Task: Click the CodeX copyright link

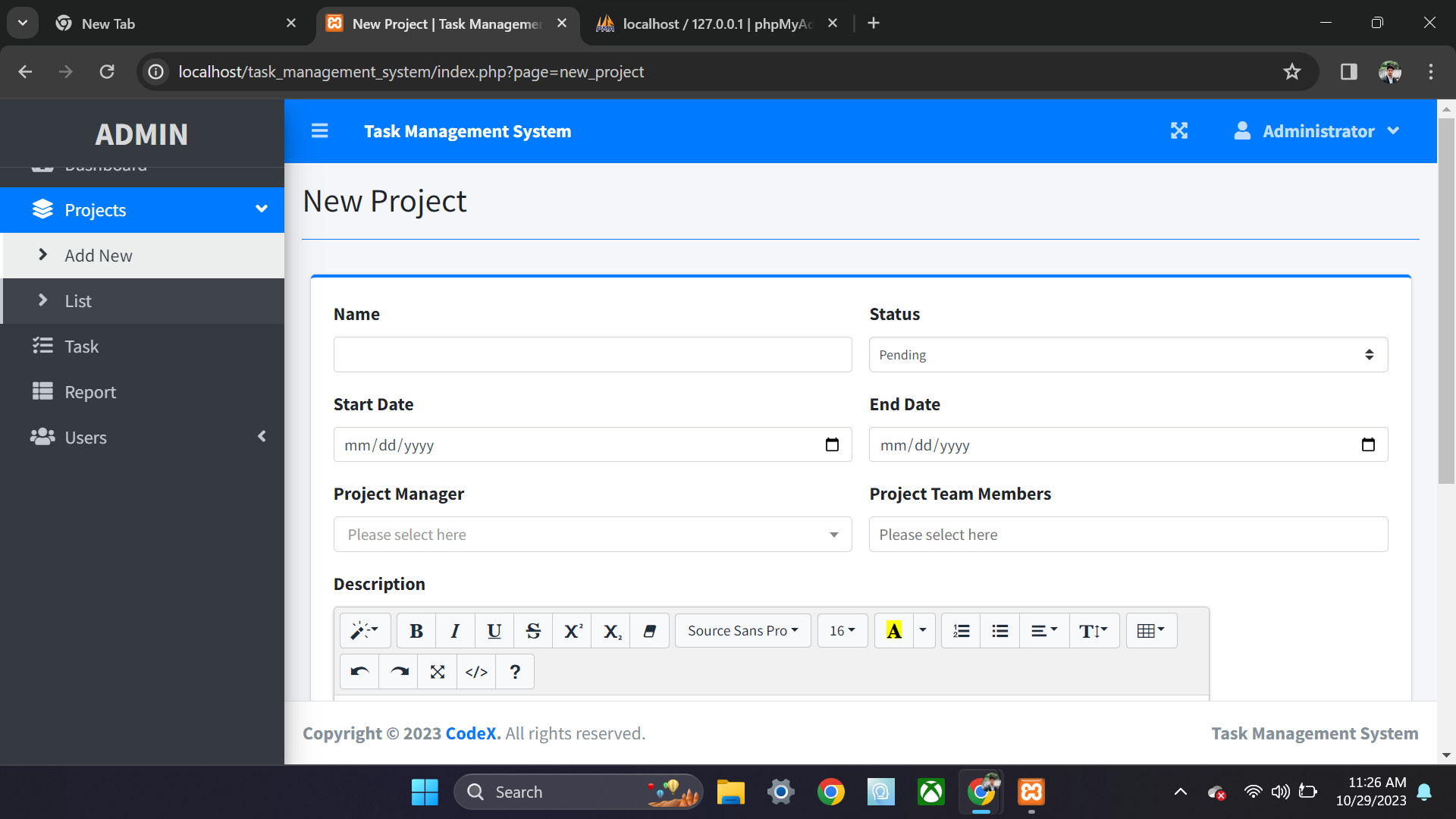Action: 472,733
